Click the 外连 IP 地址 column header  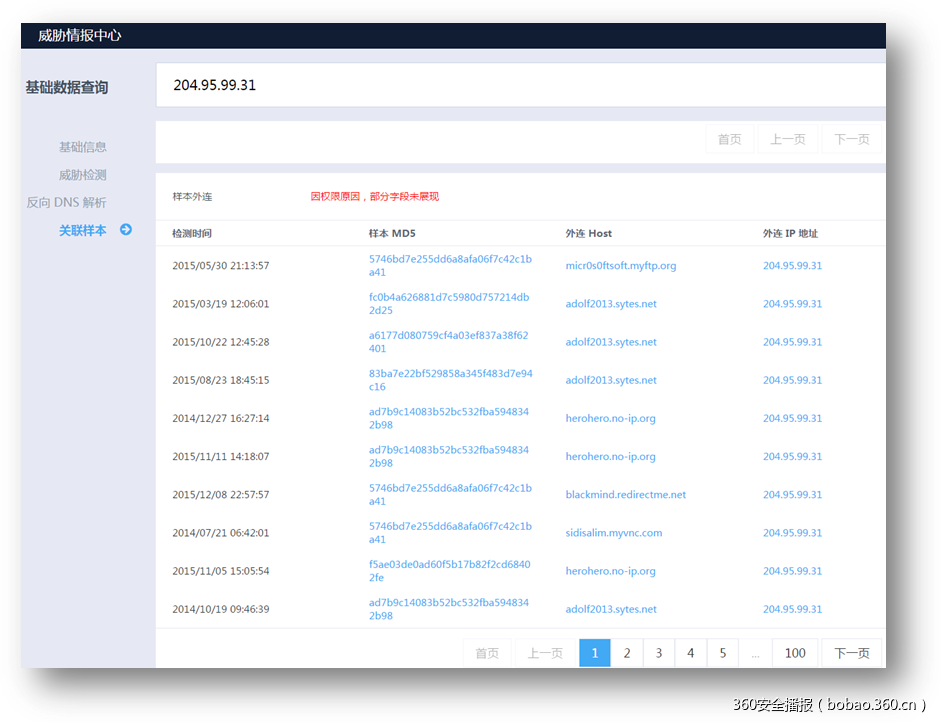coord(790,233)
